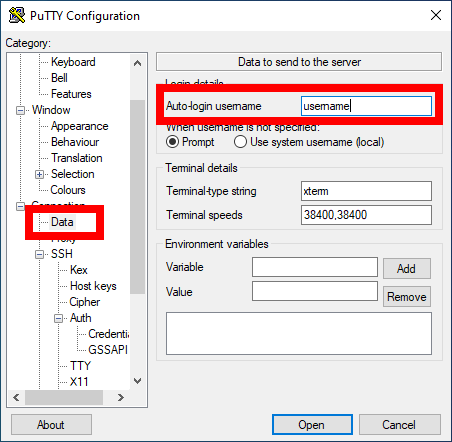Collapse the Window tree node

(20, 110)
